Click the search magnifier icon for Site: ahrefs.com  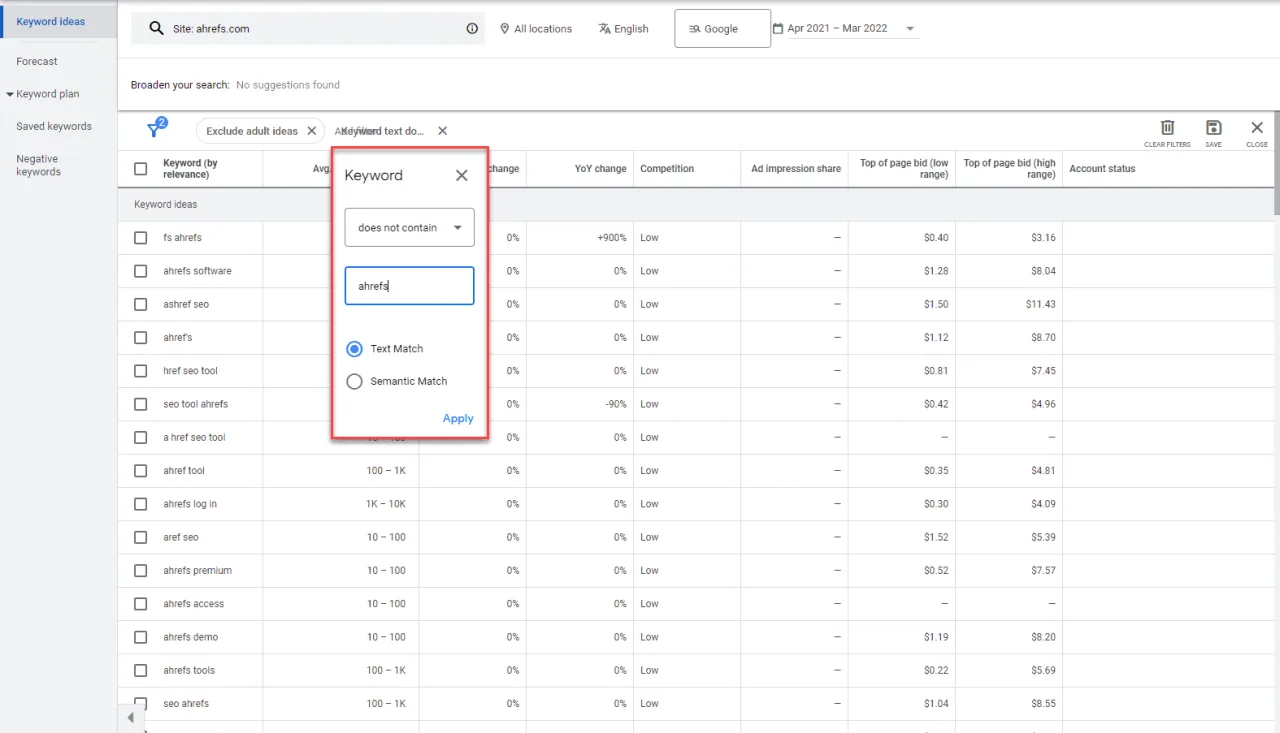click(154, 28)
